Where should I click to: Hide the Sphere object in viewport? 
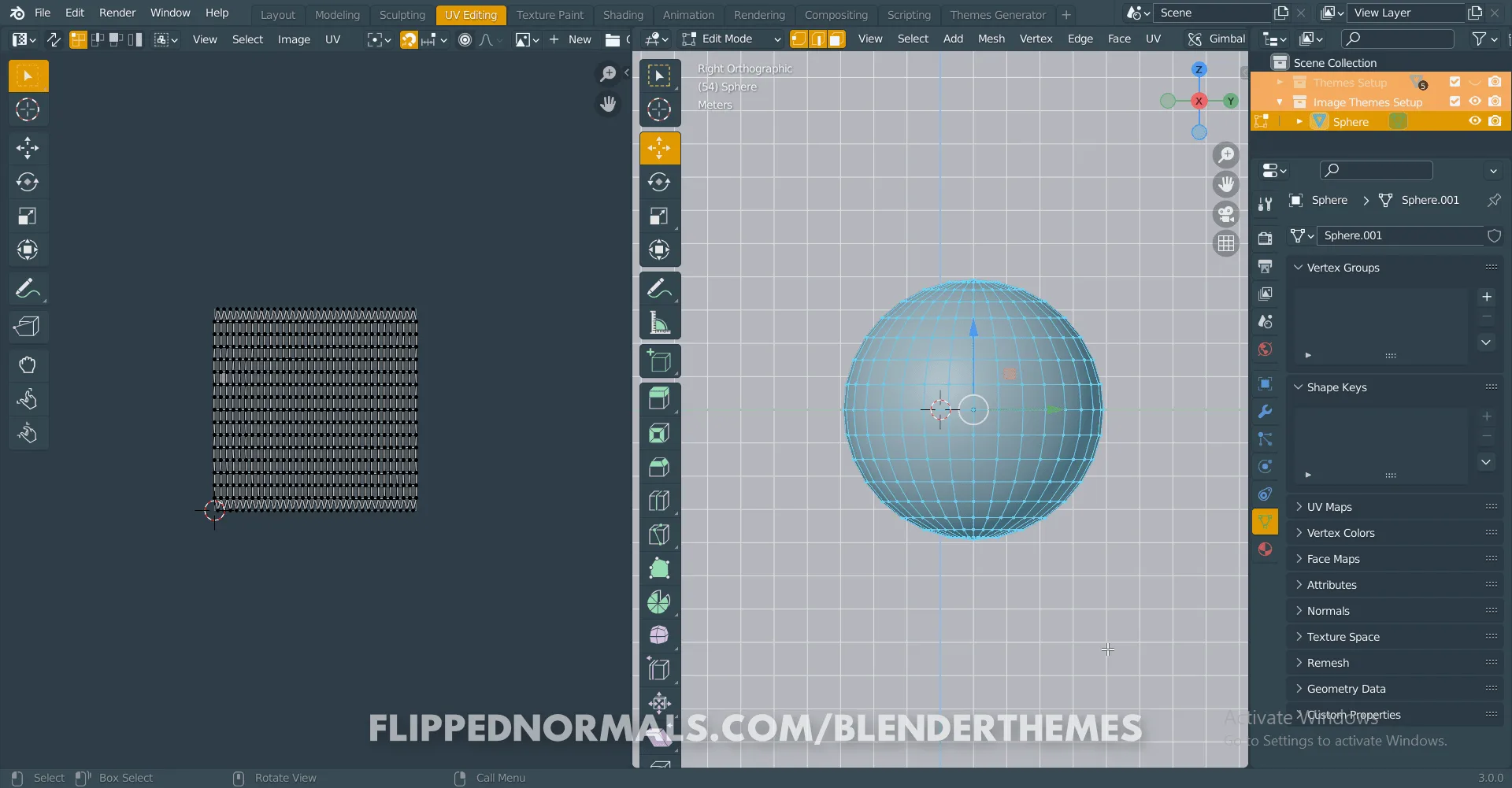click(x=1475, y=121)
